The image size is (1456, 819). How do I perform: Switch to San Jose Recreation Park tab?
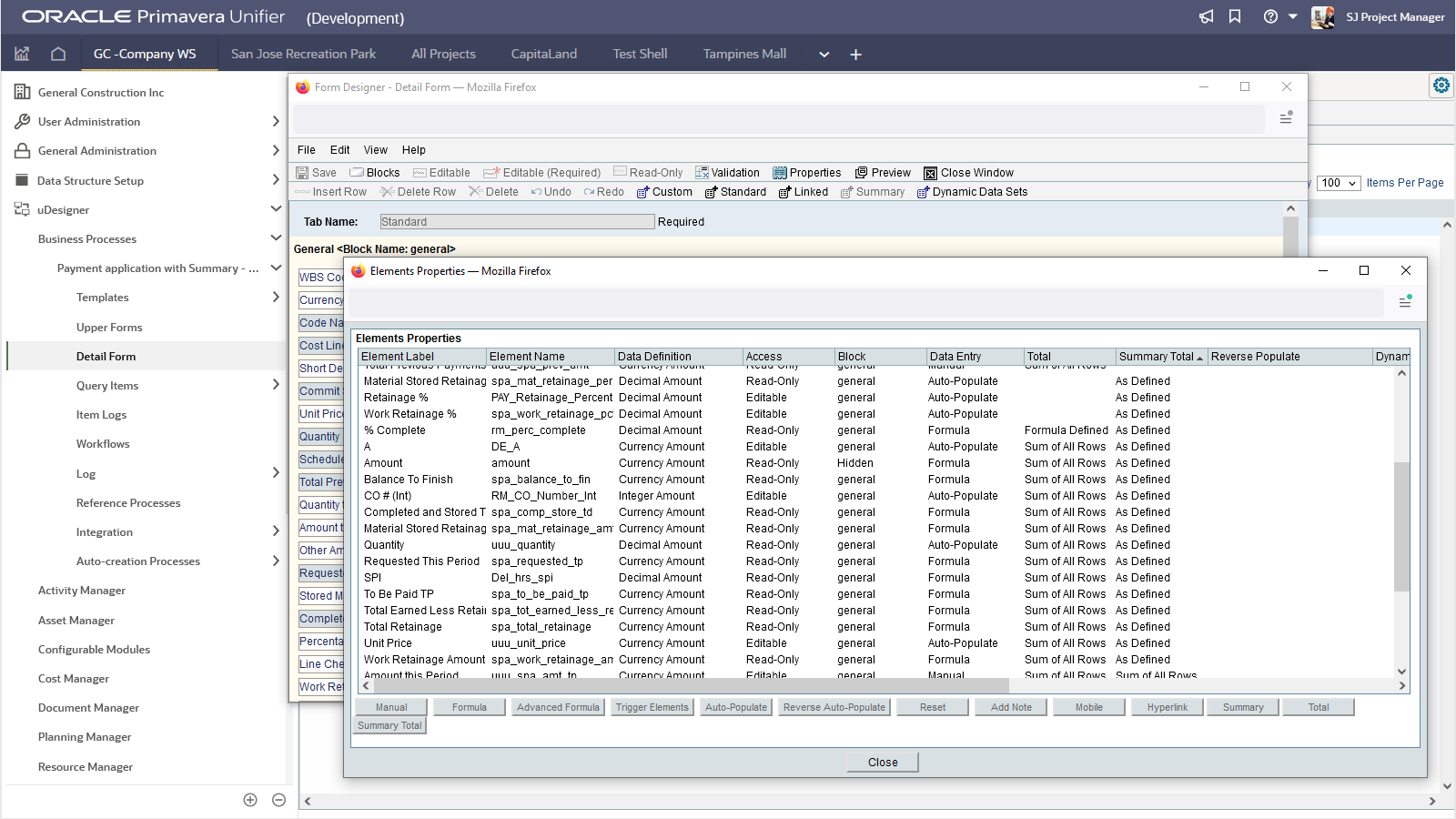pyautogui.click(x=303, y=54)
